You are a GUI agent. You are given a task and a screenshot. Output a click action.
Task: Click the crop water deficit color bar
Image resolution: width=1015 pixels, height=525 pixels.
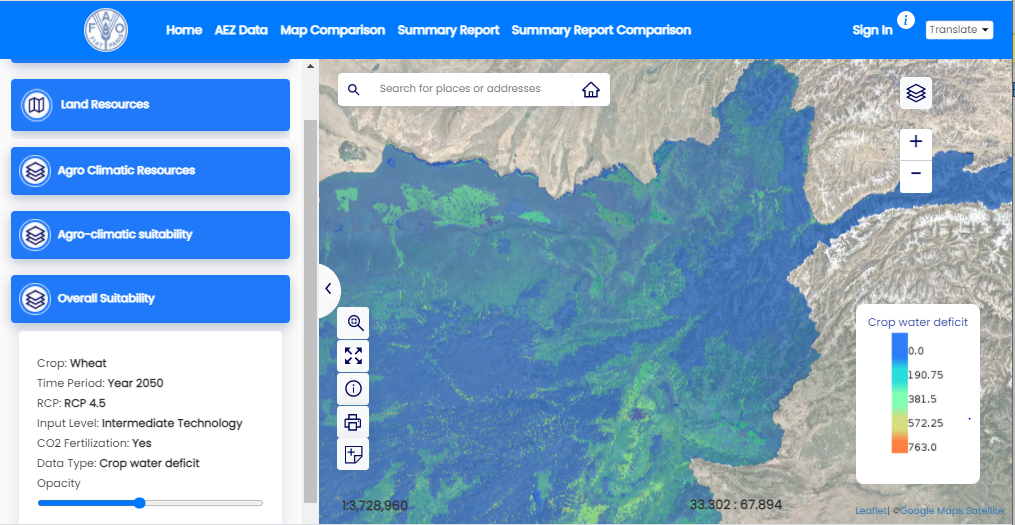(899, 394)
